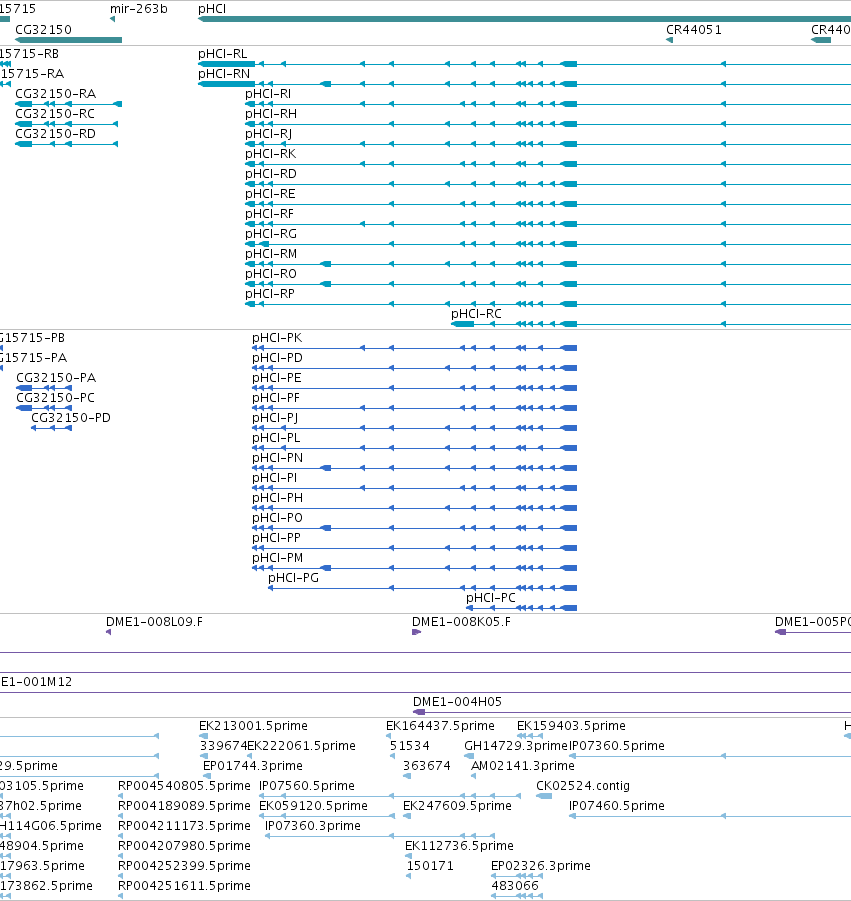Open transcript pHCl-RN
851x901 pixels.
tap(224, 74)
